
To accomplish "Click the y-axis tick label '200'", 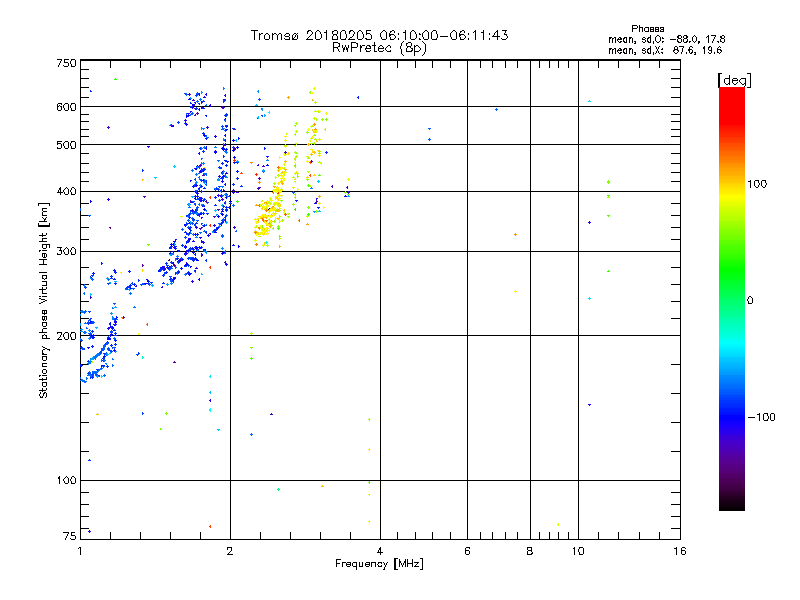I will [66, 336].
